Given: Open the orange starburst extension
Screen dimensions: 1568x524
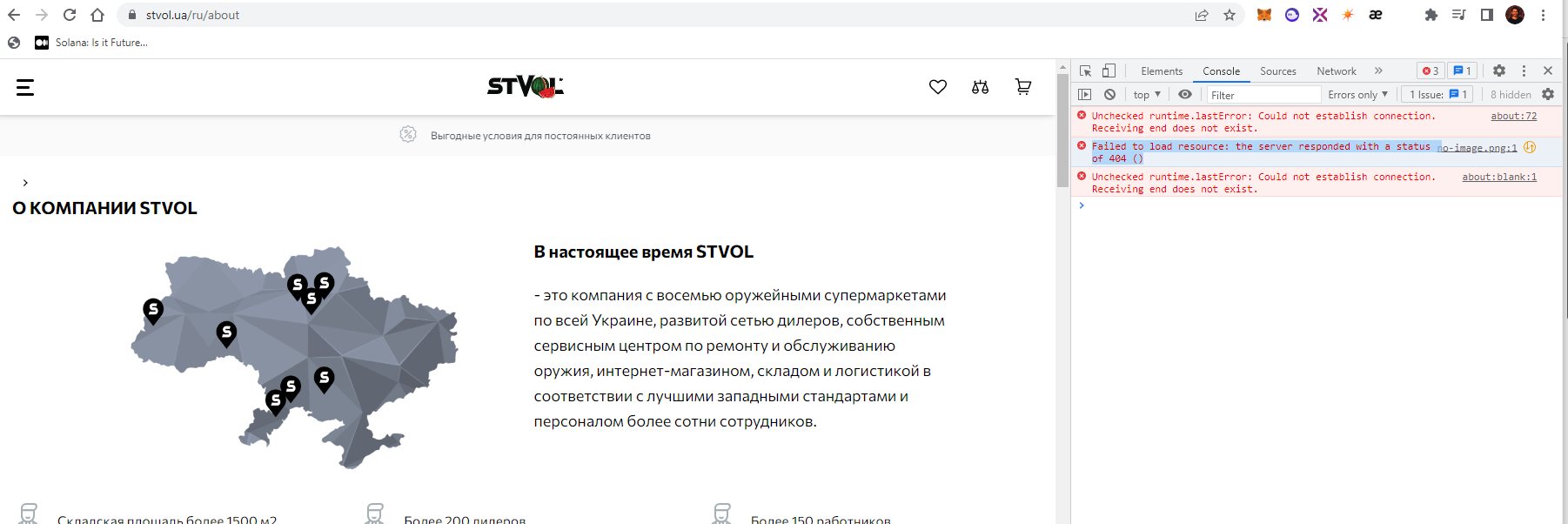Looking at the screenshot, I should [x=1348, y=15].
